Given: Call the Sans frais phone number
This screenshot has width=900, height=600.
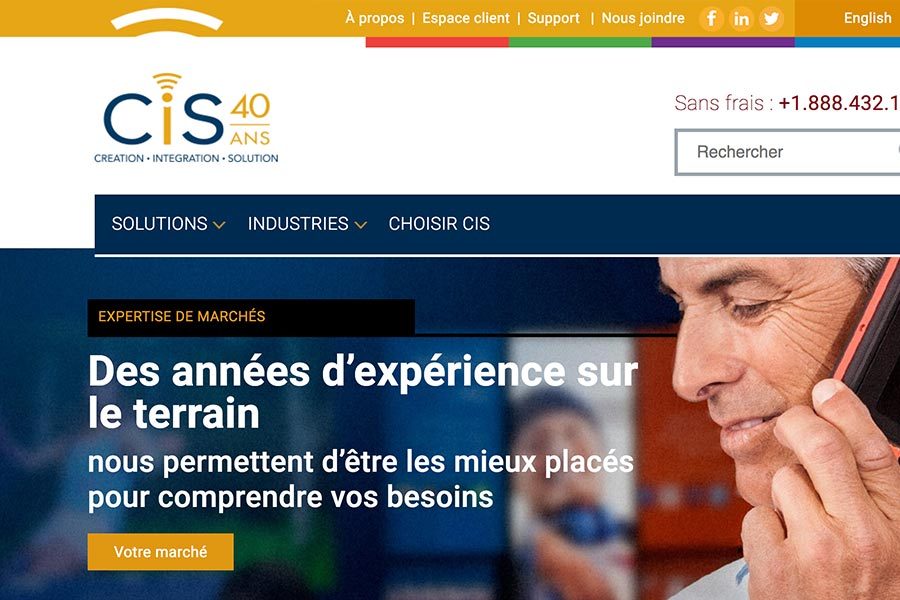Looking at the screenshot, I should pyautogui.click(x=839, y=103).
